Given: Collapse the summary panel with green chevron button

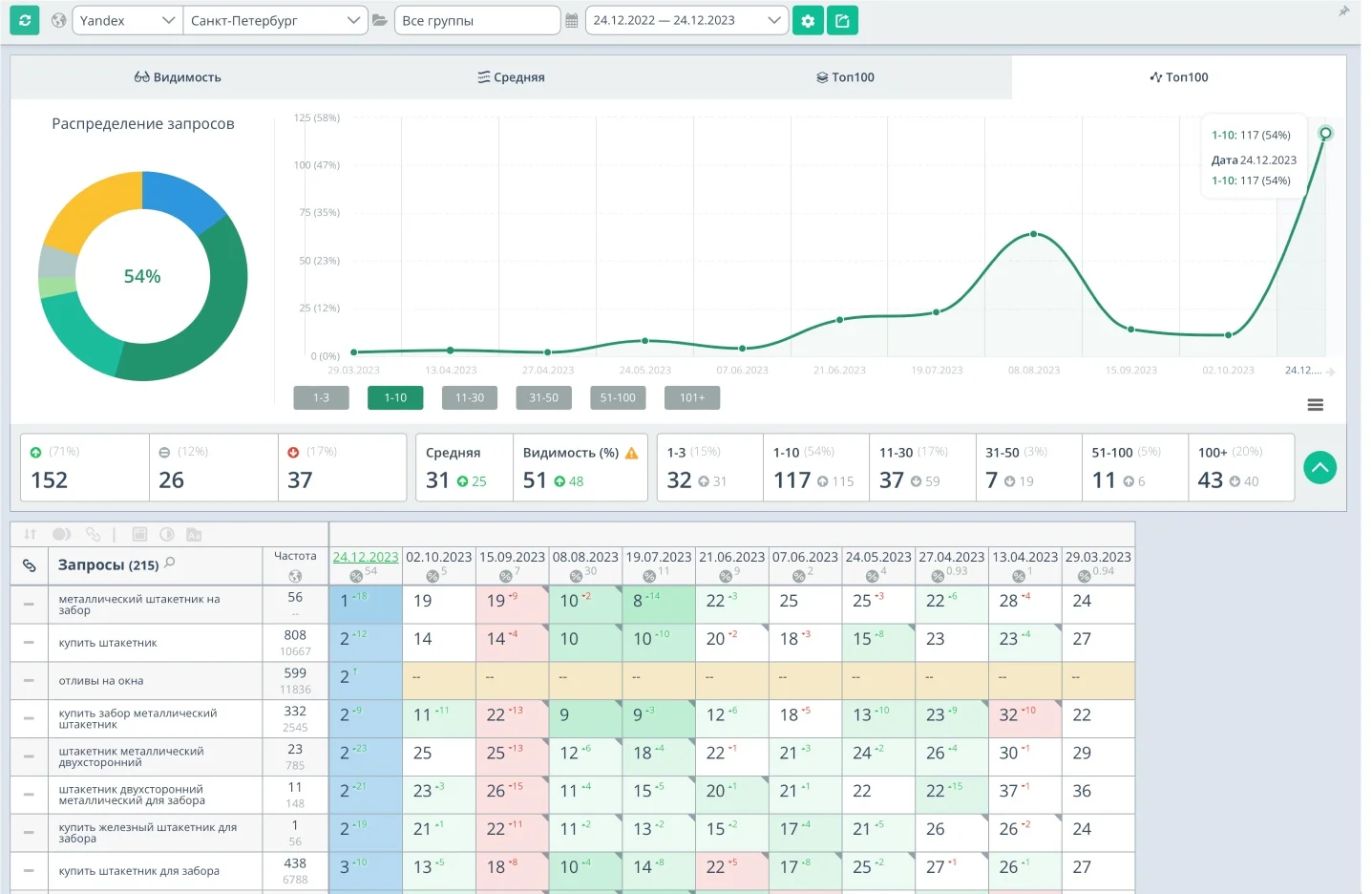Looking at the screenshot, I should pos(1319,467).
